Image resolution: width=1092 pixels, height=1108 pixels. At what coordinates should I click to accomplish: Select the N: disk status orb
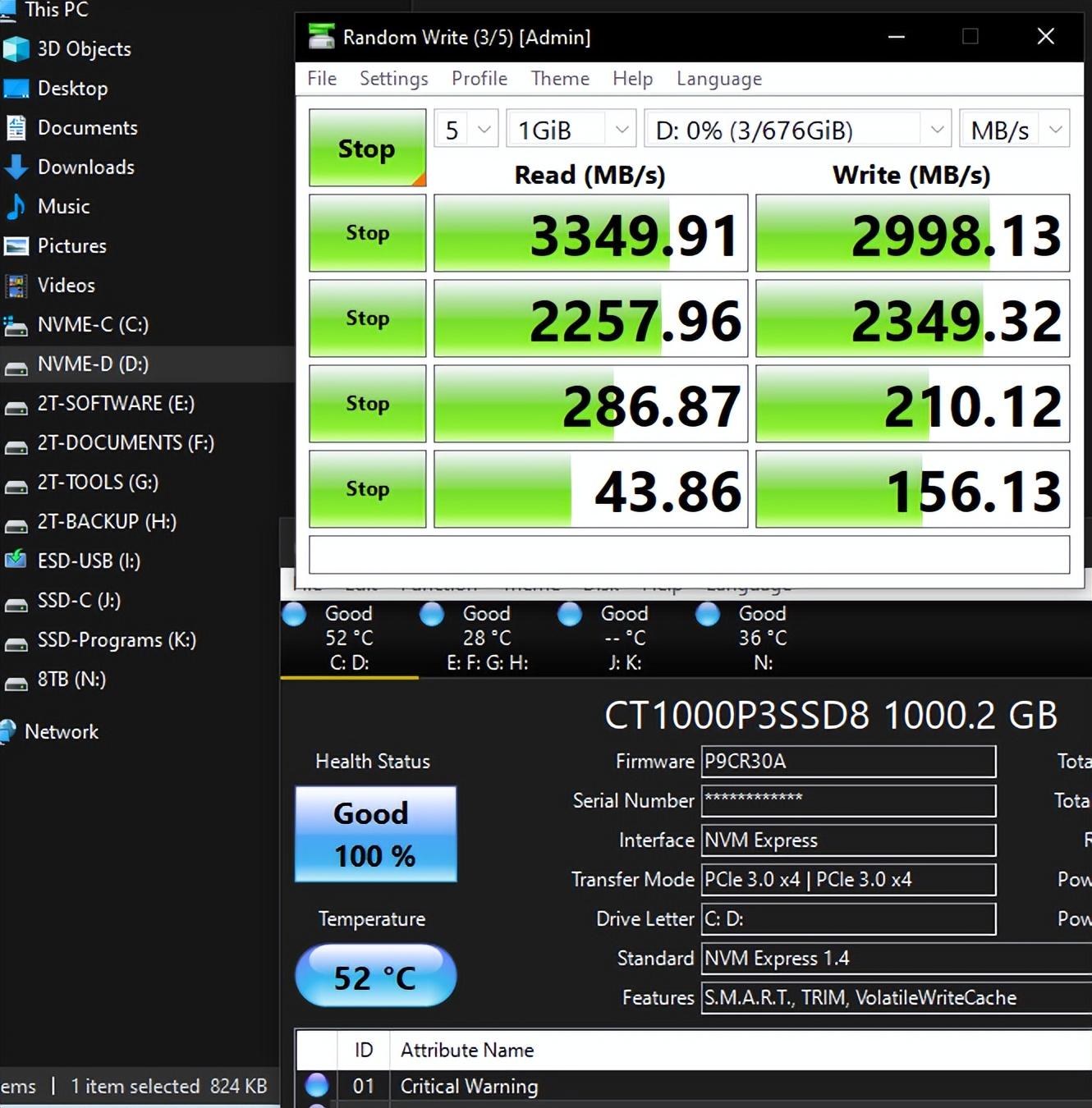(x=708, y=614)
